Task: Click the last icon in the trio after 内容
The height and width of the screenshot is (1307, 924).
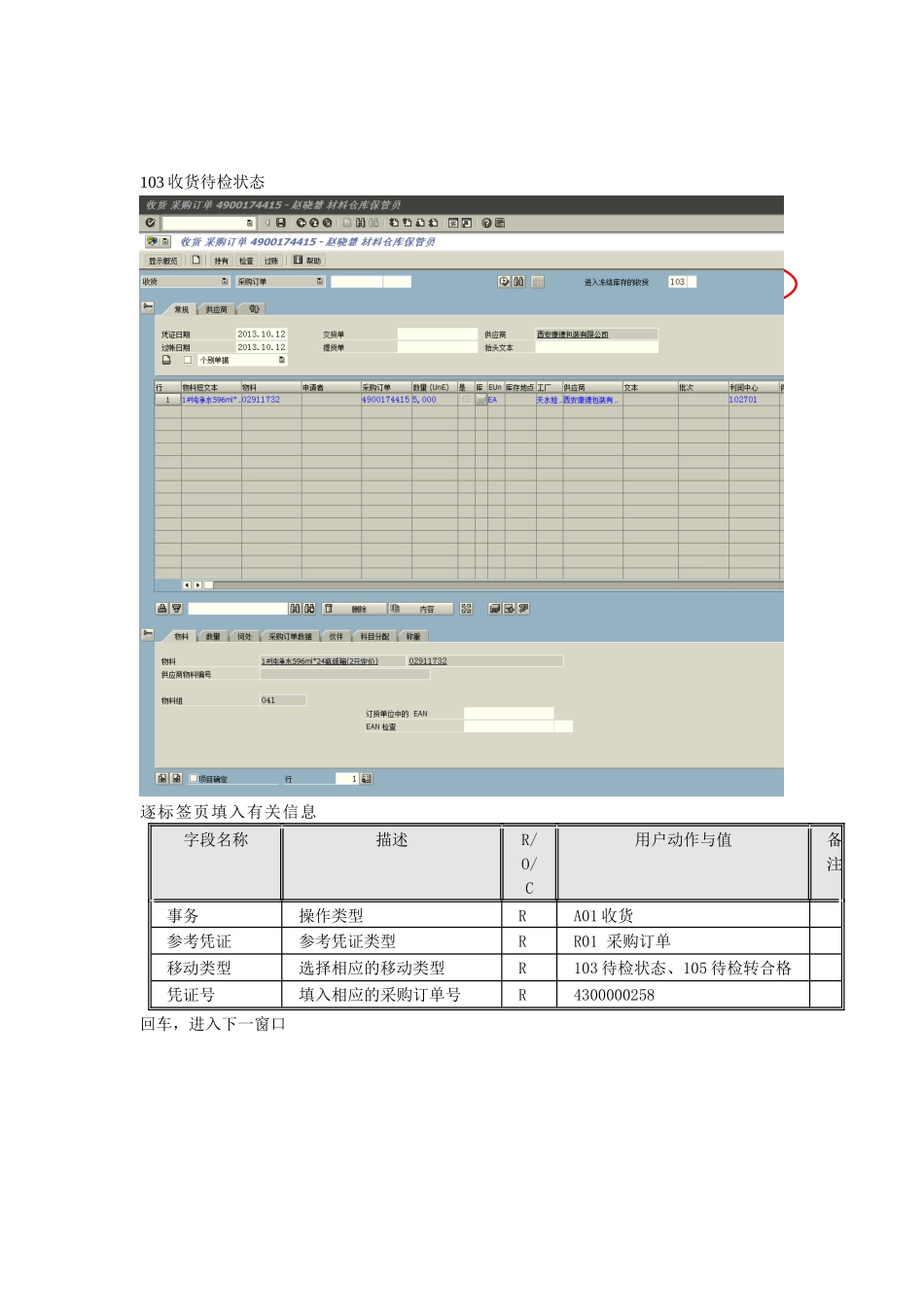Action: pyautogui.click(x=523, y=609)
